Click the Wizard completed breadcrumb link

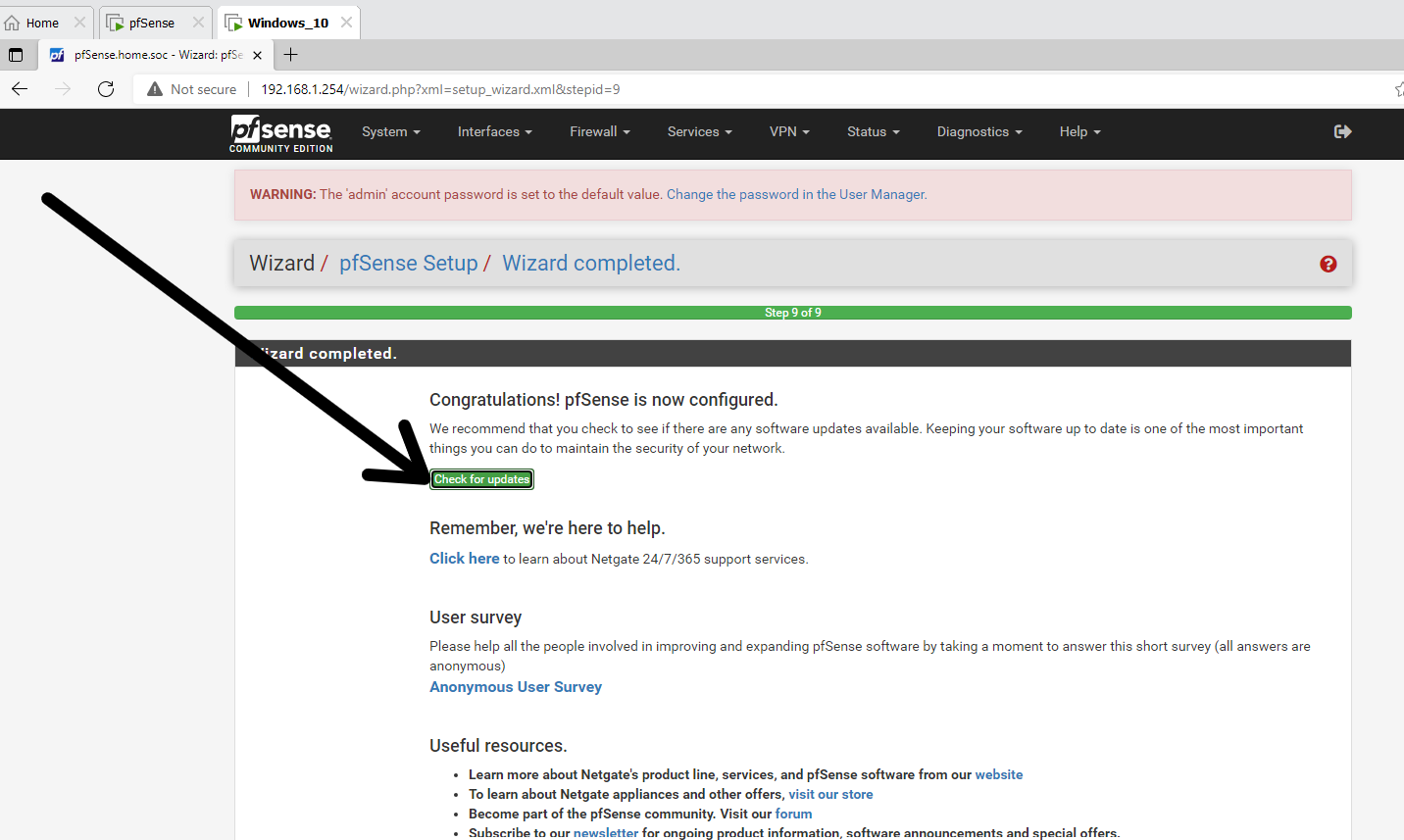tap(591, 263)
